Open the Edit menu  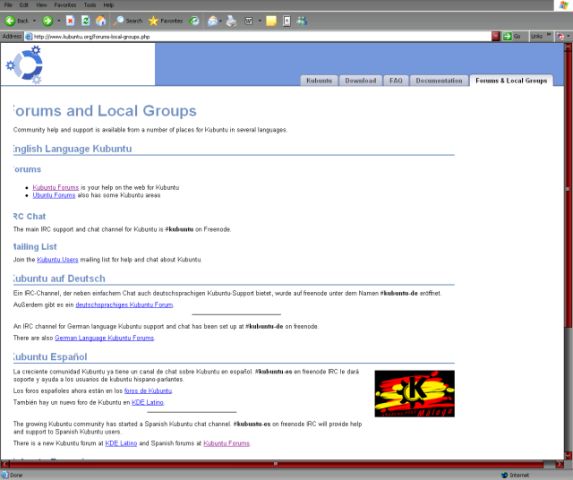[x=24, y=5]
